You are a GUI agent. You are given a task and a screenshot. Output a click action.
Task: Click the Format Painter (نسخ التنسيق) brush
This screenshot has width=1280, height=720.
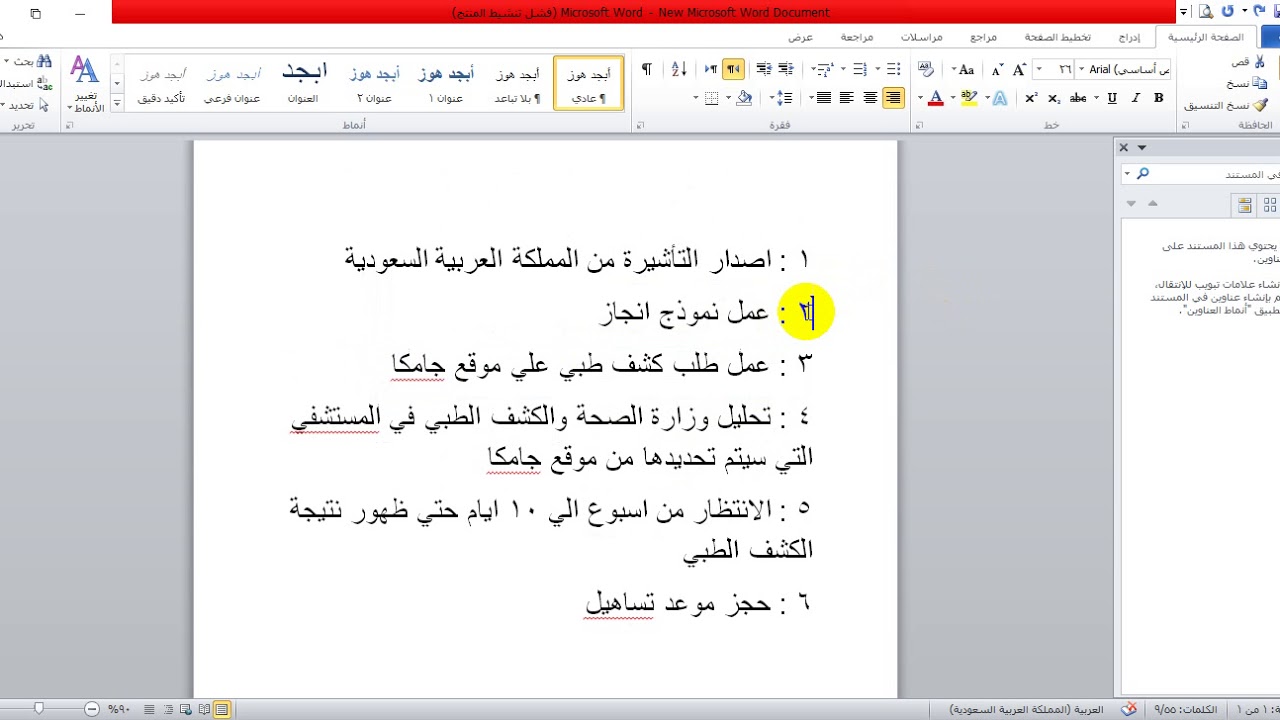pos(1262,104)
